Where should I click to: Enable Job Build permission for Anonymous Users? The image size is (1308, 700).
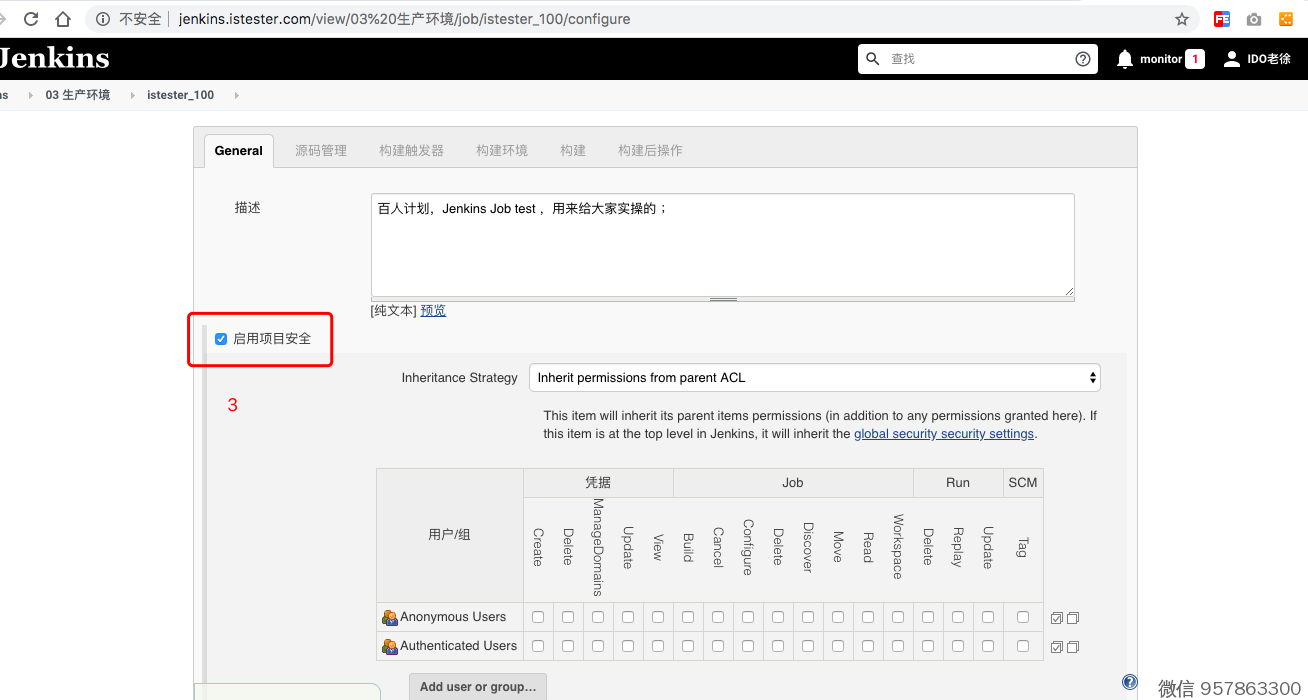pyautogui.click(x=688, y=617)
